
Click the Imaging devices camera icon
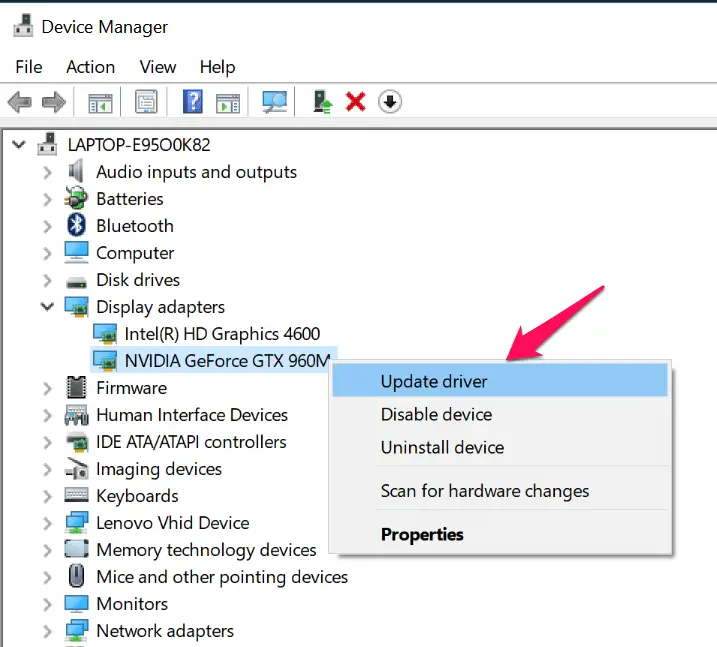click(76, 469)
